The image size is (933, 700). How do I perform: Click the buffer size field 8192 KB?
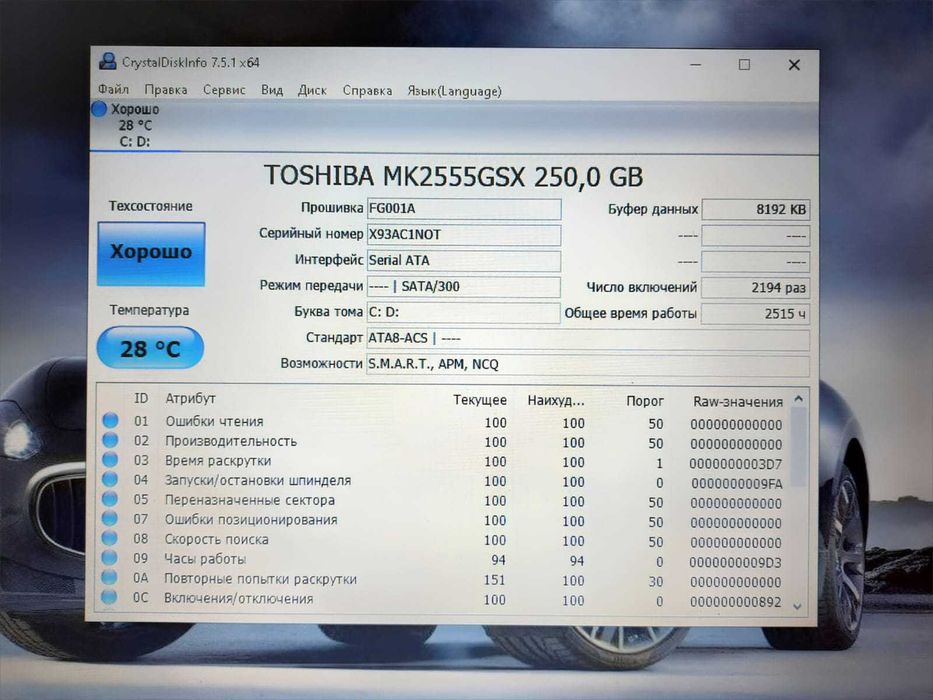[756, 210]
